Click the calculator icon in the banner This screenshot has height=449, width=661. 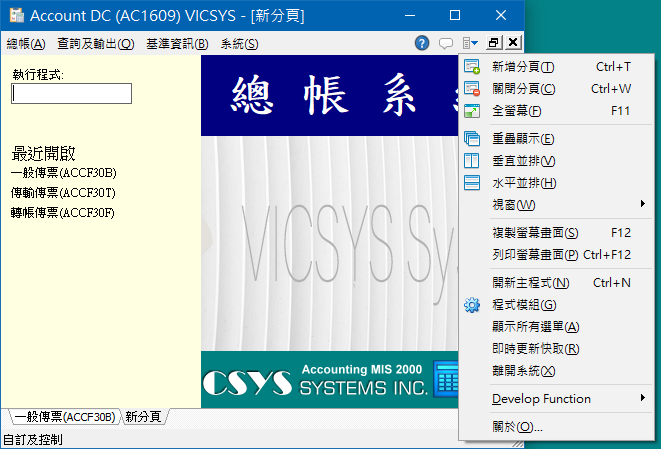point(446,379)
